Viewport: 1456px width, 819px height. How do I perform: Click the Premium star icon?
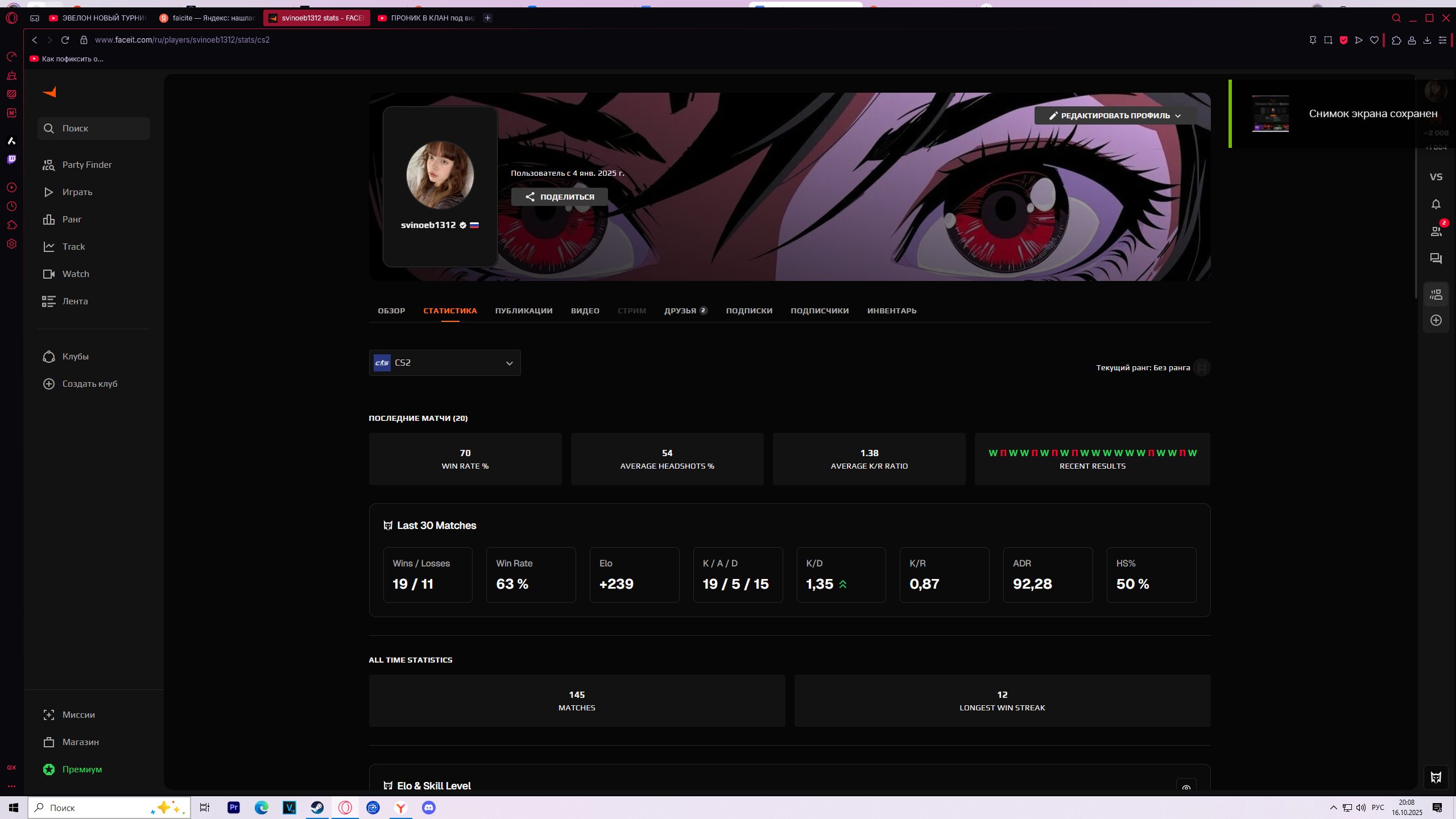[x=49, y=770]
